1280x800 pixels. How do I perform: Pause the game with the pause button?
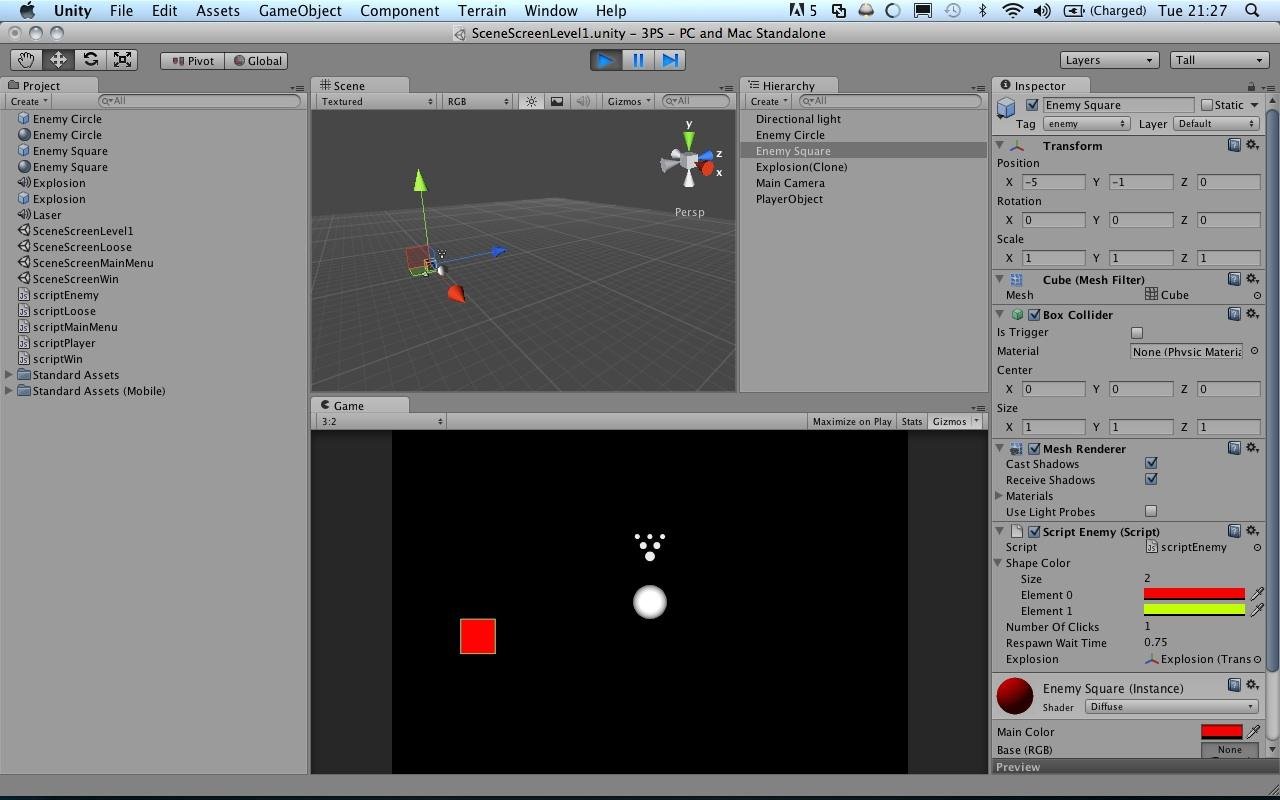pos(638,60)
